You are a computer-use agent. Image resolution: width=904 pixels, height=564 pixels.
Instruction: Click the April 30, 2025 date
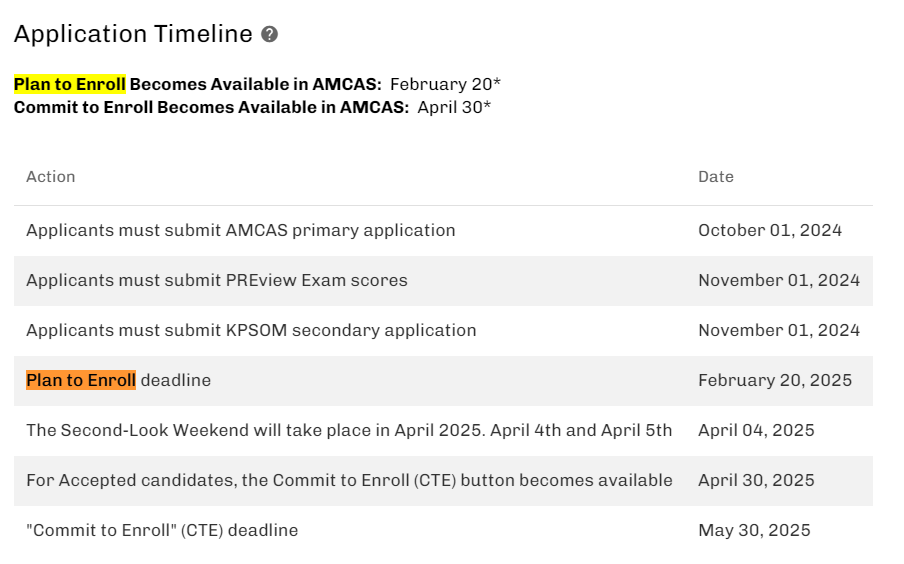(x=756, y=480)
